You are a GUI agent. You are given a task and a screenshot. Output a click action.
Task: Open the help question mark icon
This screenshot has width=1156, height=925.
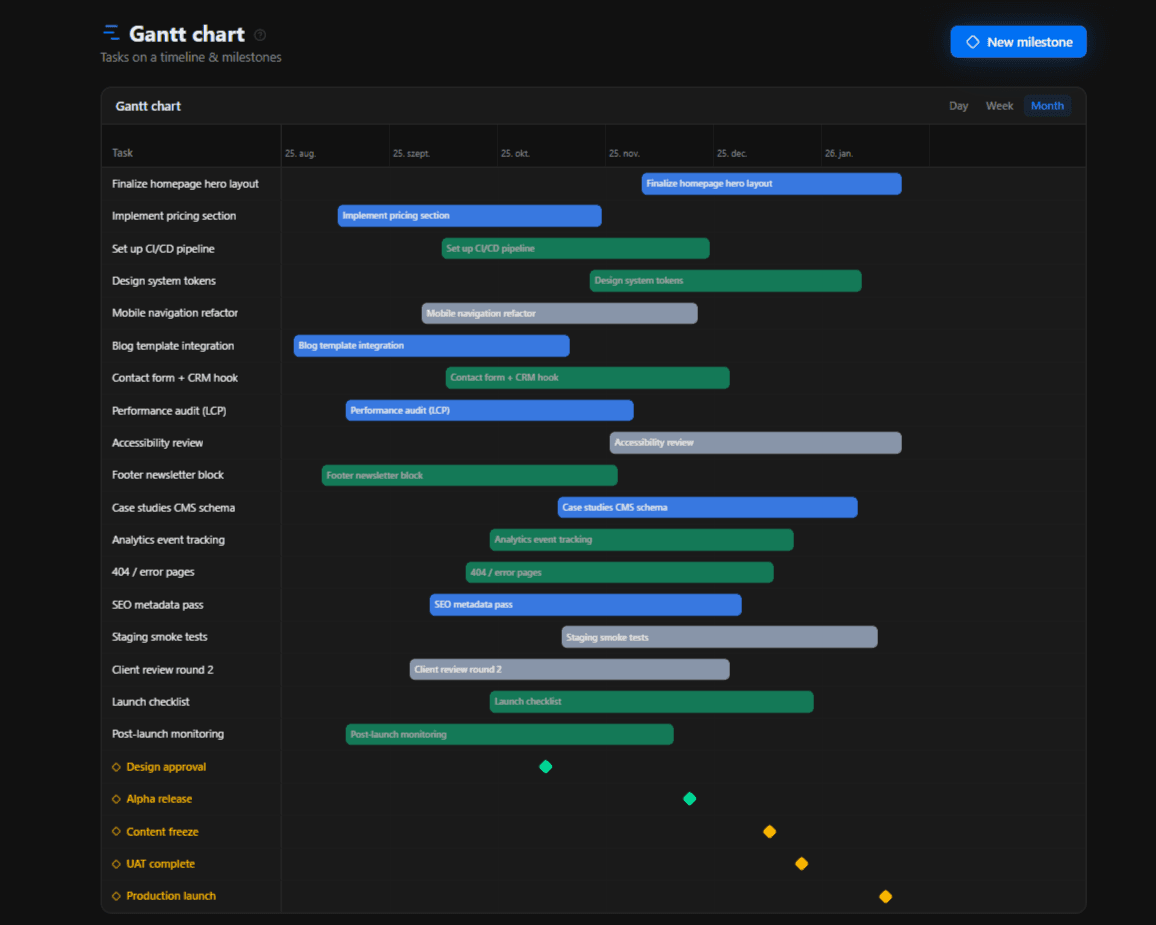tap(260, 35)
